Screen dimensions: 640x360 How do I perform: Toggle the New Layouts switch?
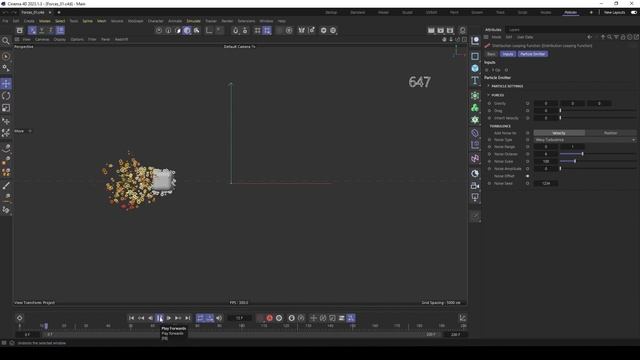pyautogui.click(x=634, y=13)
